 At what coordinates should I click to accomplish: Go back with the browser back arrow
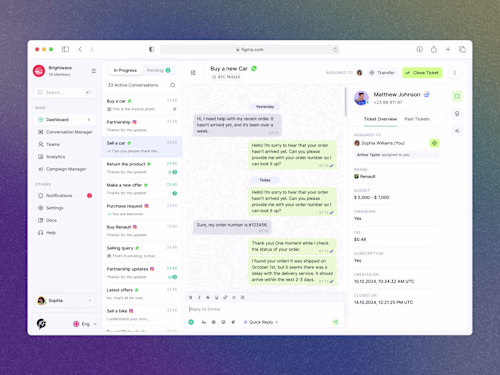[x=80, y=49]
